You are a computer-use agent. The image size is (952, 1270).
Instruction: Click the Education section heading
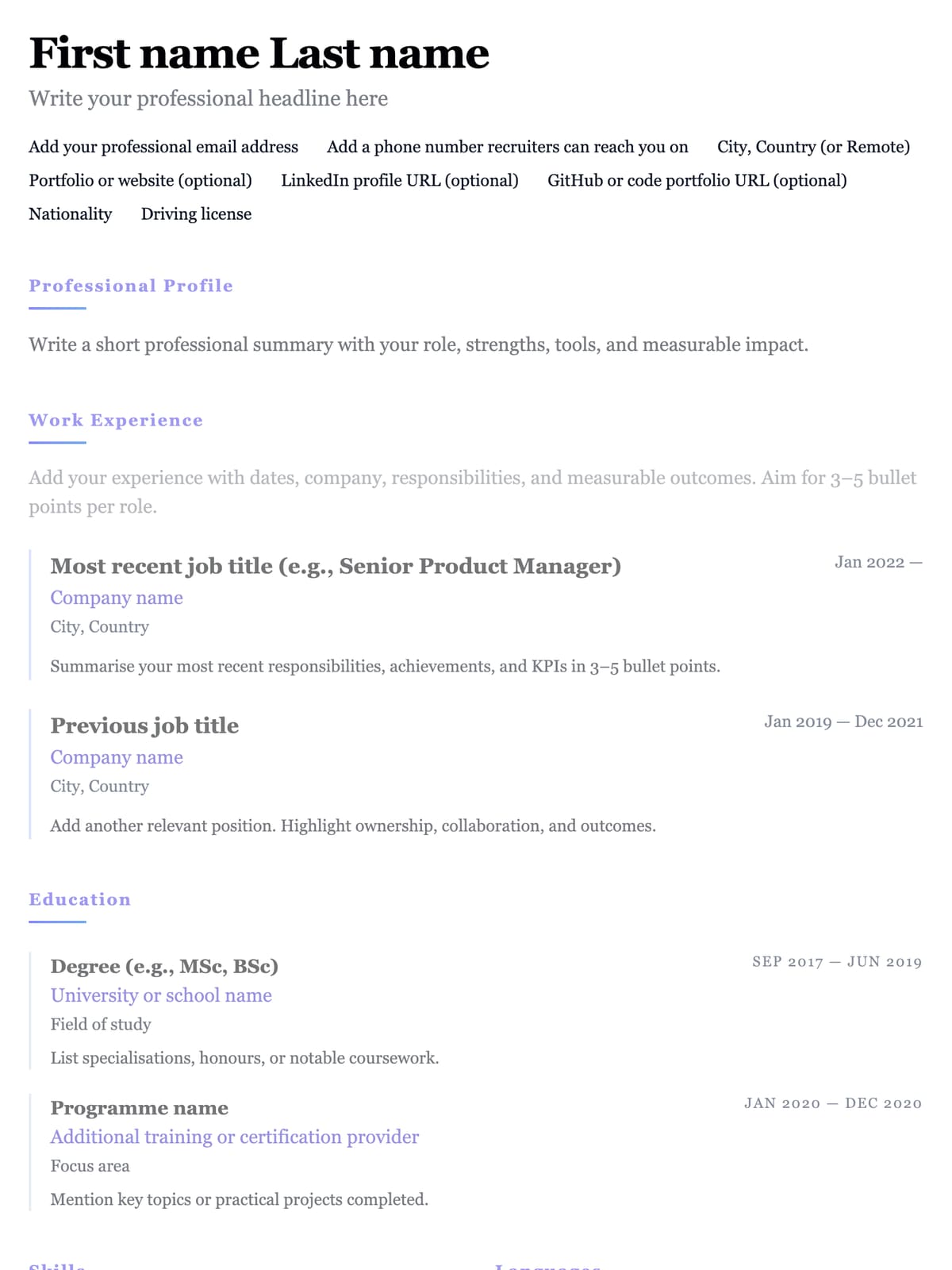pos(79,899)
